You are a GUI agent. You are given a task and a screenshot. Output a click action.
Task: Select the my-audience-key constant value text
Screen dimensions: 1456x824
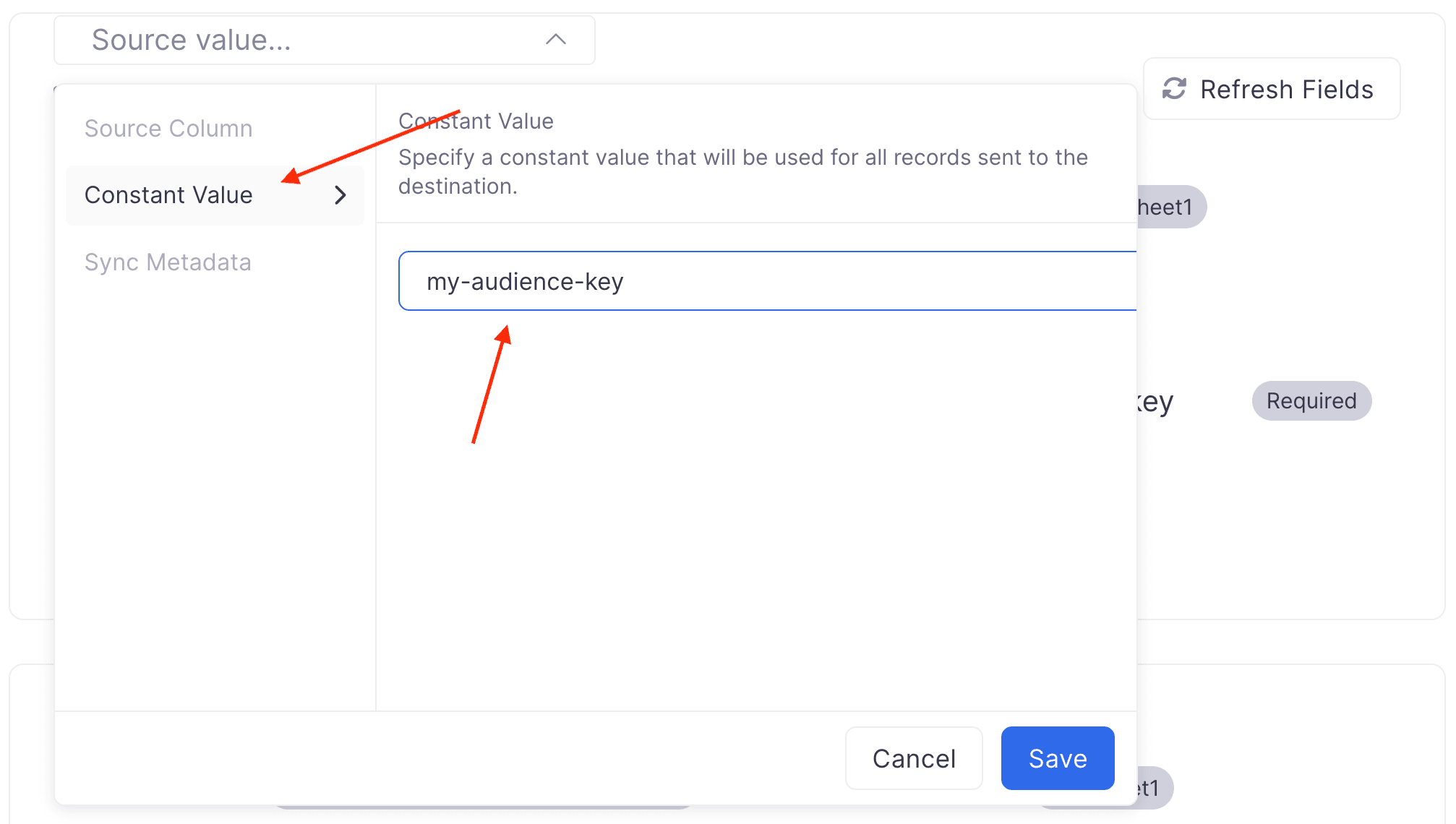click(x=525, y=281)
